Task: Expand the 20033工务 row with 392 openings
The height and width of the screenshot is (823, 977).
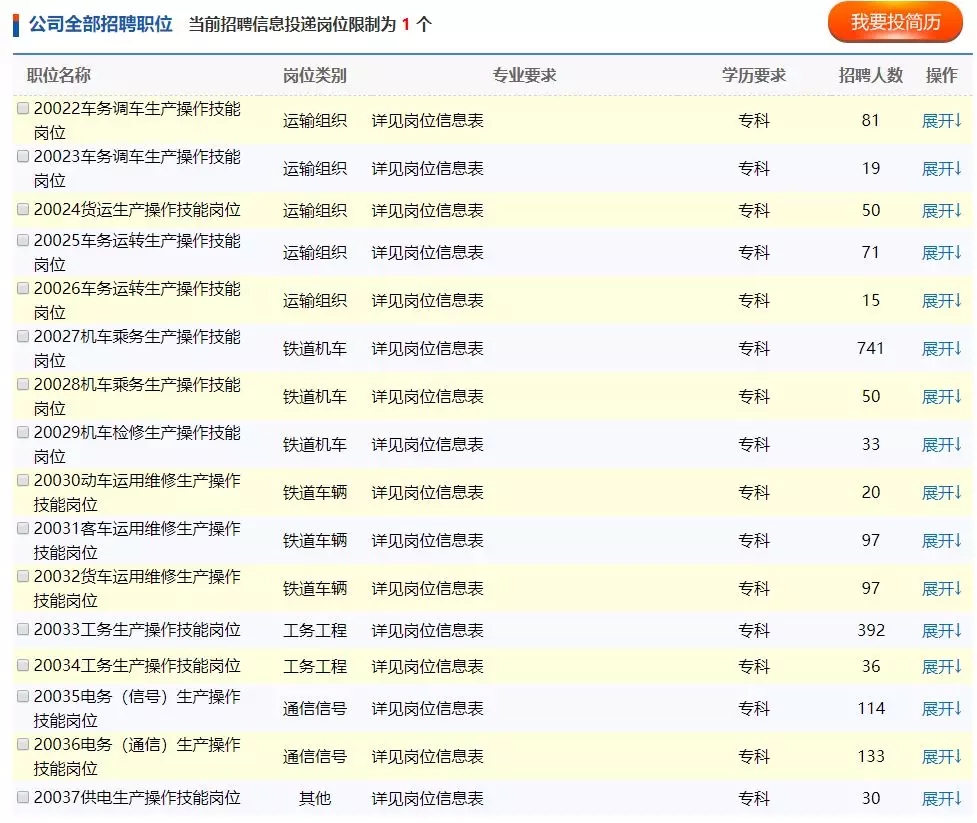Action: coord(941,631)
